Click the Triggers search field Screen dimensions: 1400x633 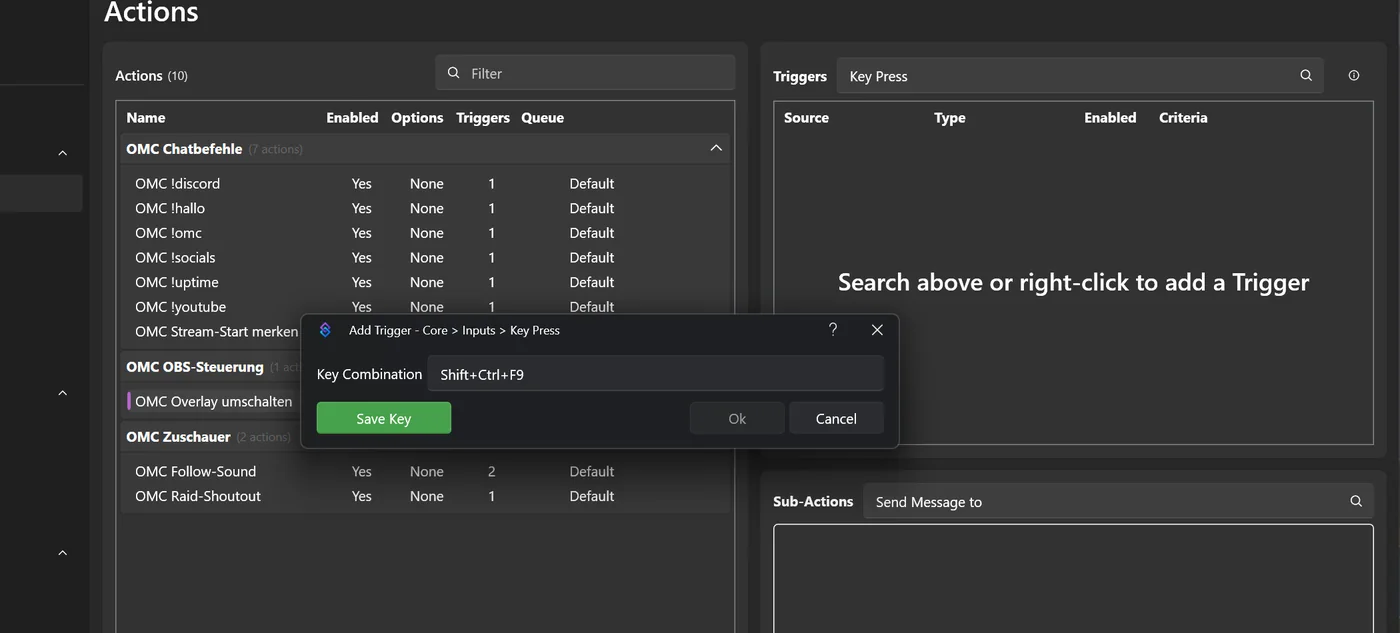(1080, 76)
